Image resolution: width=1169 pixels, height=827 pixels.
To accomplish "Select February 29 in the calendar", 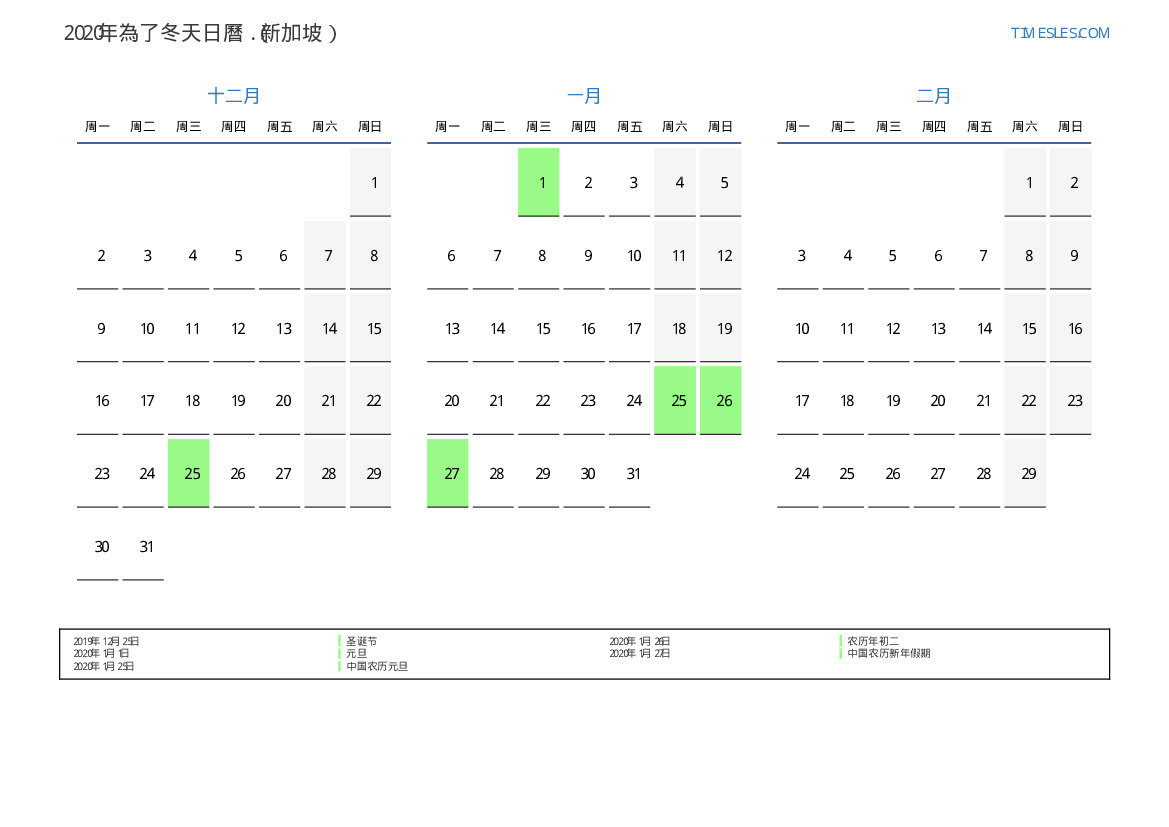I will tap(1025, 473).
